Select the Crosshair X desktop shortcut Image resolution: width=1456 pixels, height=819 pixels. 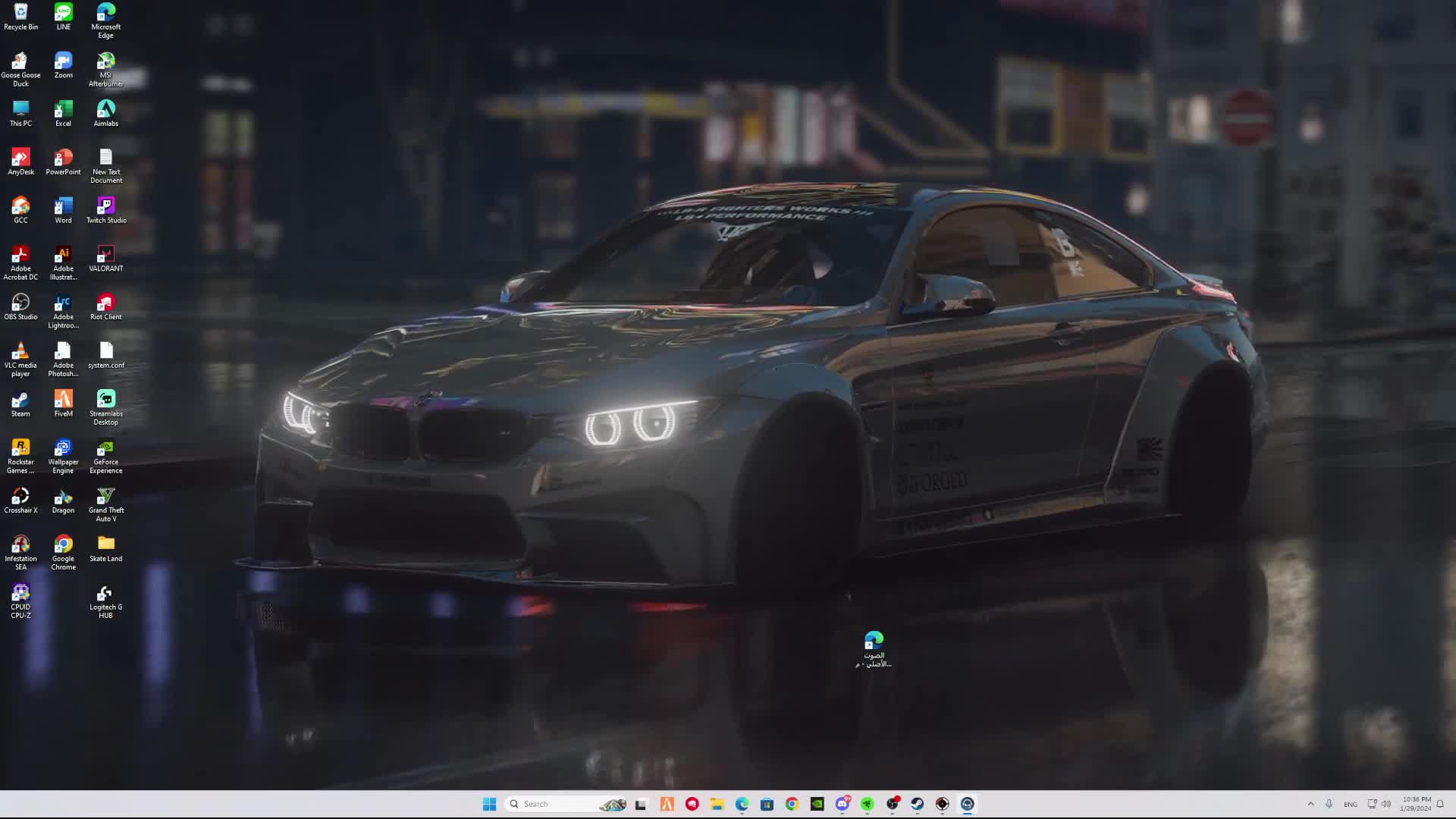coord(20,501)
